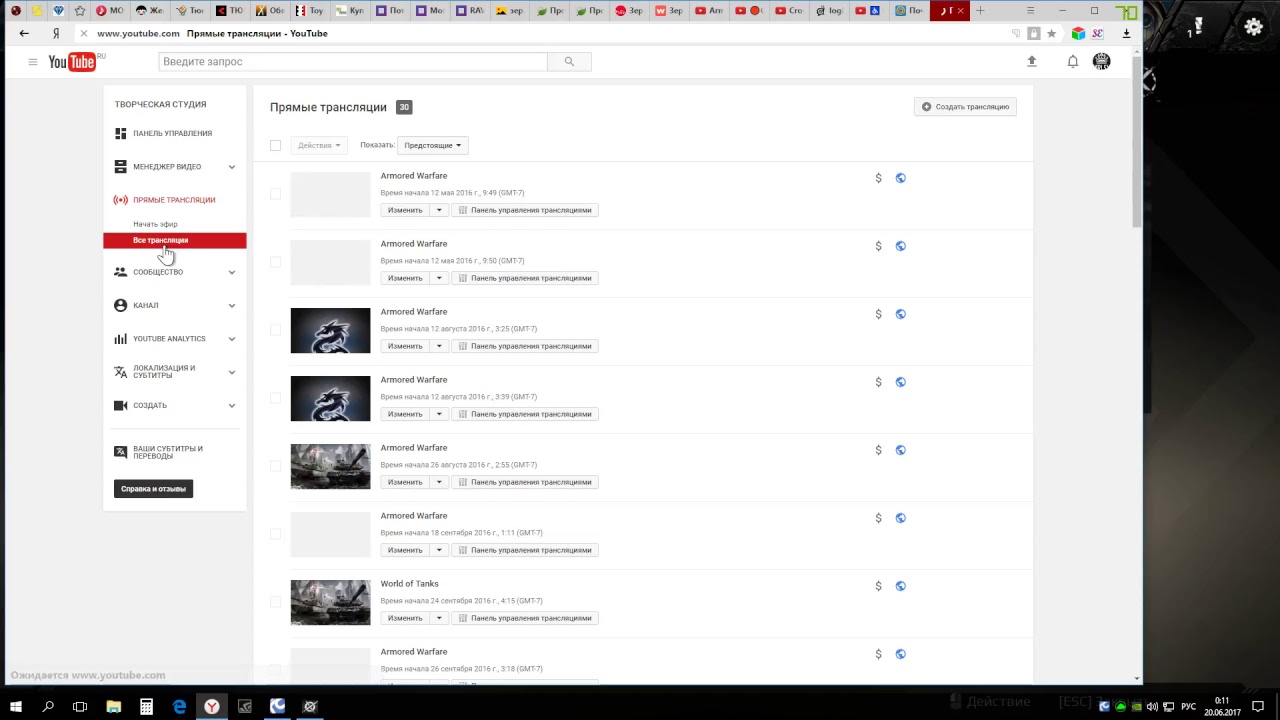Open a new browser tab with plus

tap(980, 11)
